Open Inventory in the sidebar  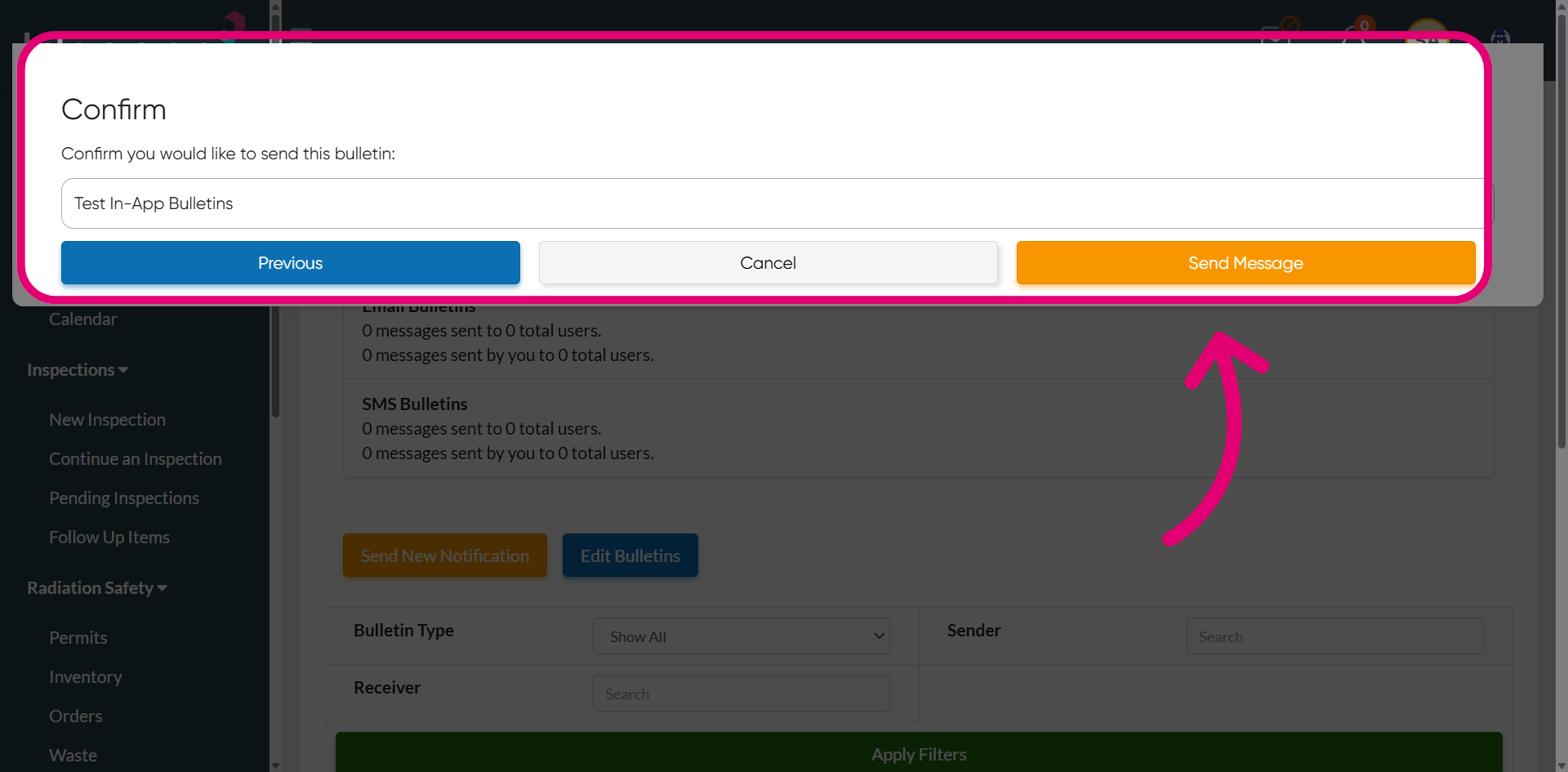tap(85, 677)
